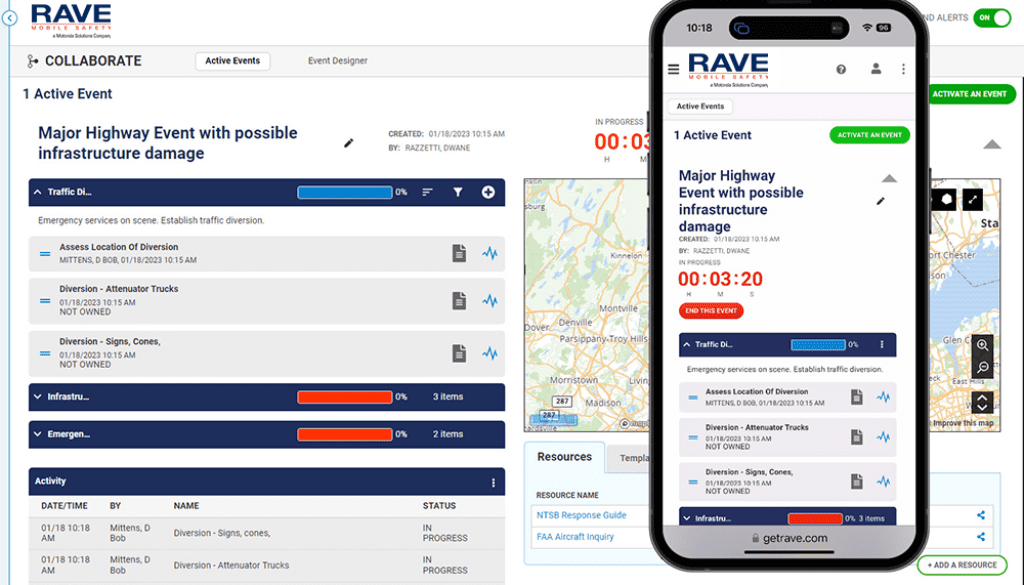Expand phone Infrastru section chevron
1024x585 pixels.
(x=686, y=518)
